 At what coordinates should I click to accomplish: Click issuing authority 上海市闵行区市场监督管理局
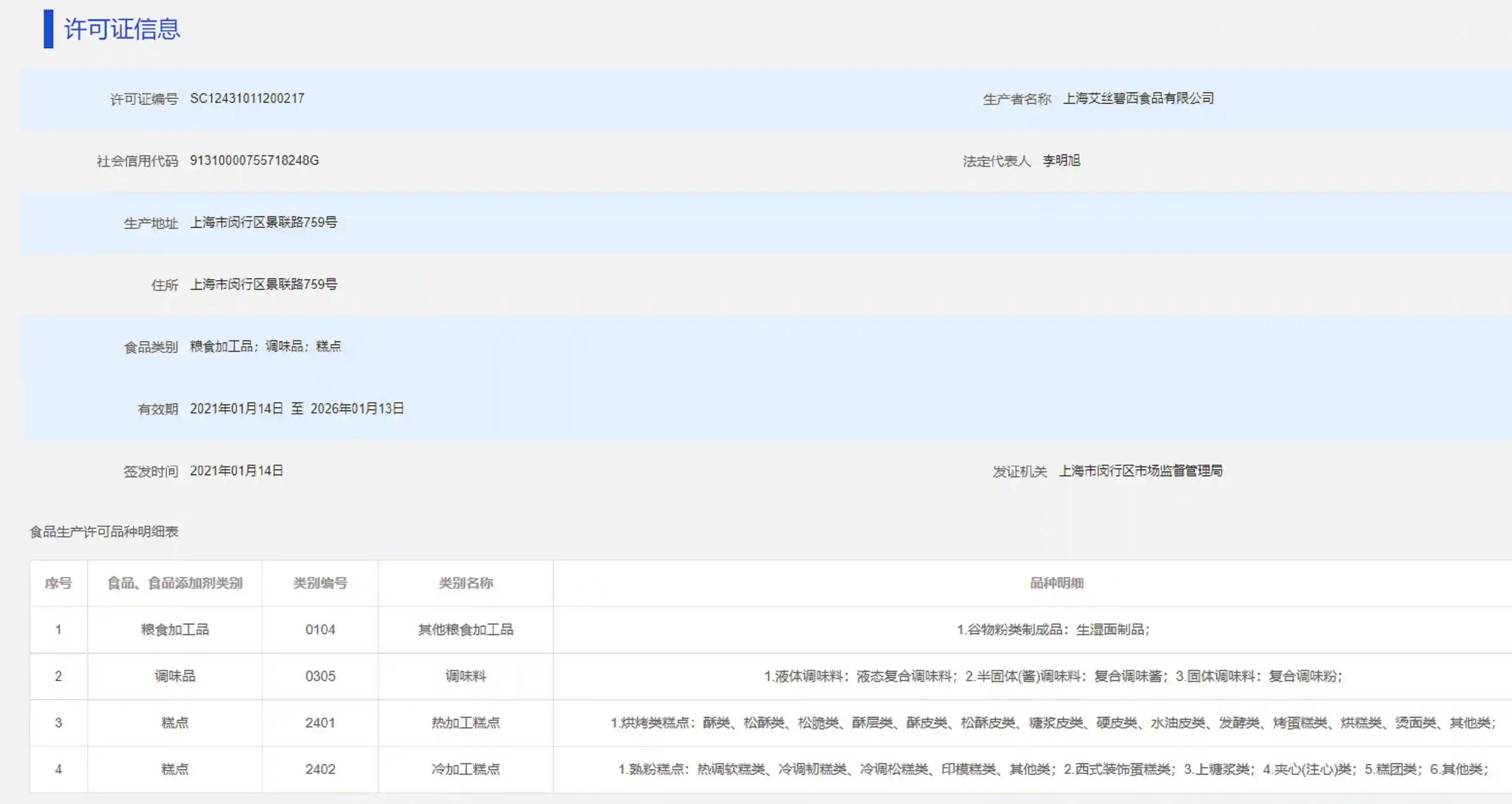[x=1140, y=471]
